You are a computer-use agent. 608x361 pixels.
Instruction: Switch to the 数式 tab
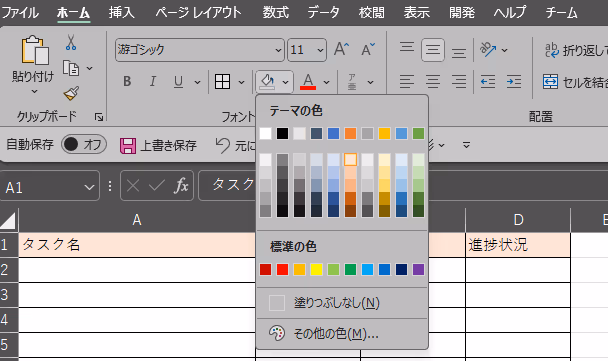276,12
